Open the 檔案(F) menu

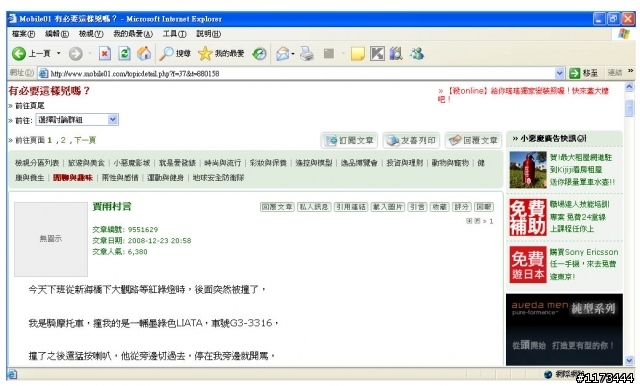(x=23, y=34)
